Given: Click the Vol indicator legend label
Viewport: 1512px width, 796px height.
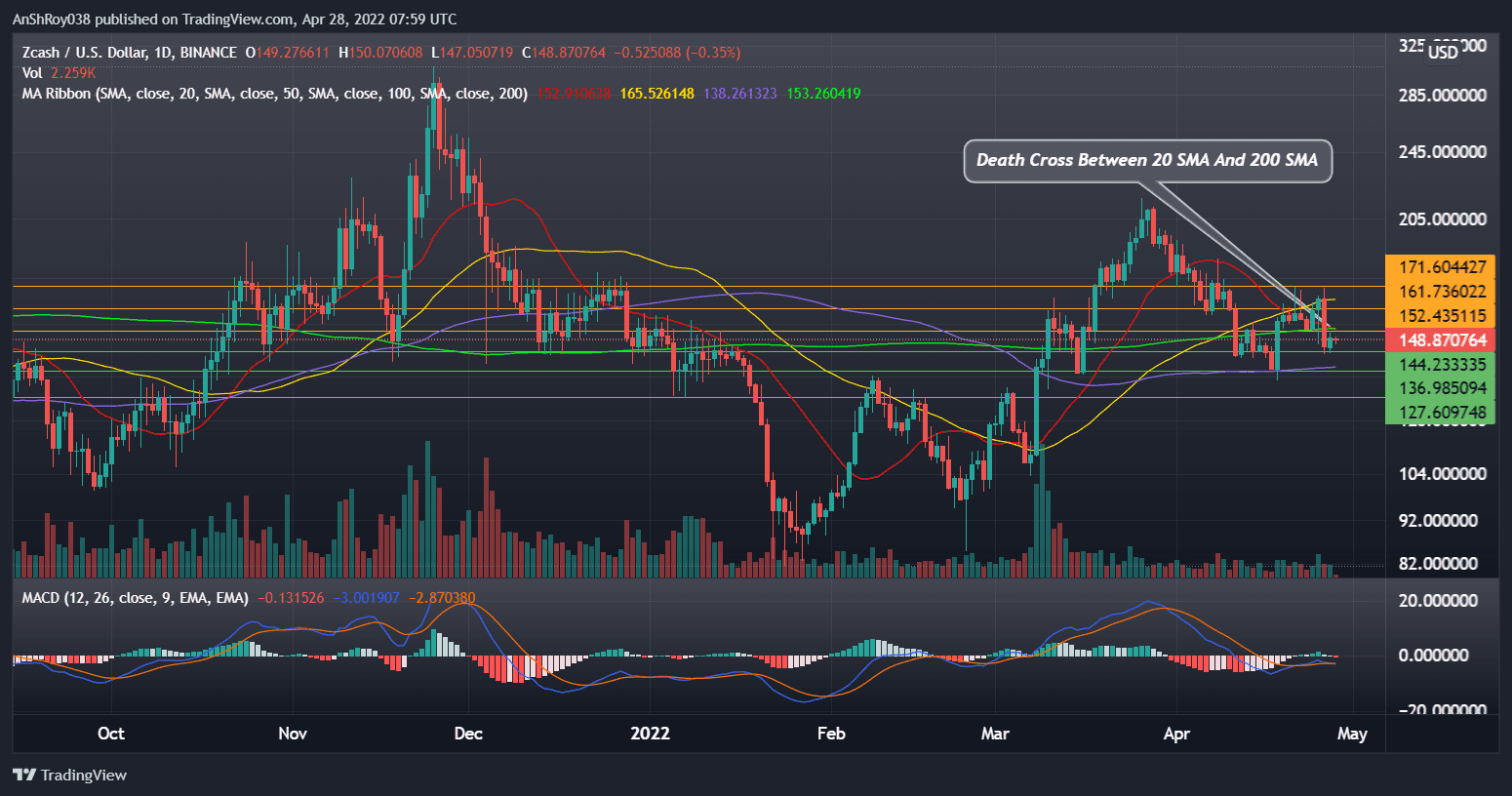Looking at the screenshot, I should (x=32, y=73).
